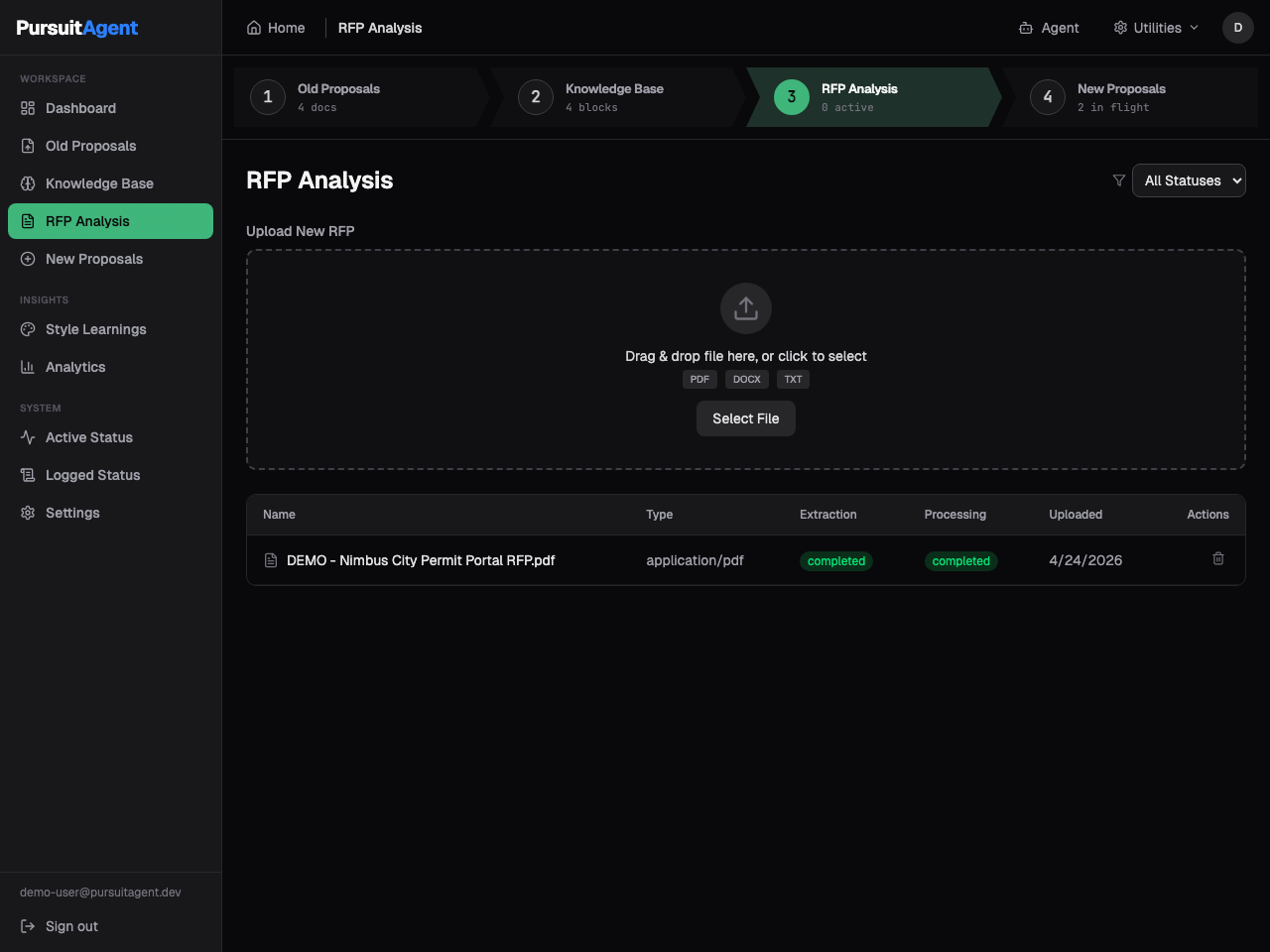Click the Extraction completed badge
The width and height of the screenshot is (1270, 952).
[836, 561]
